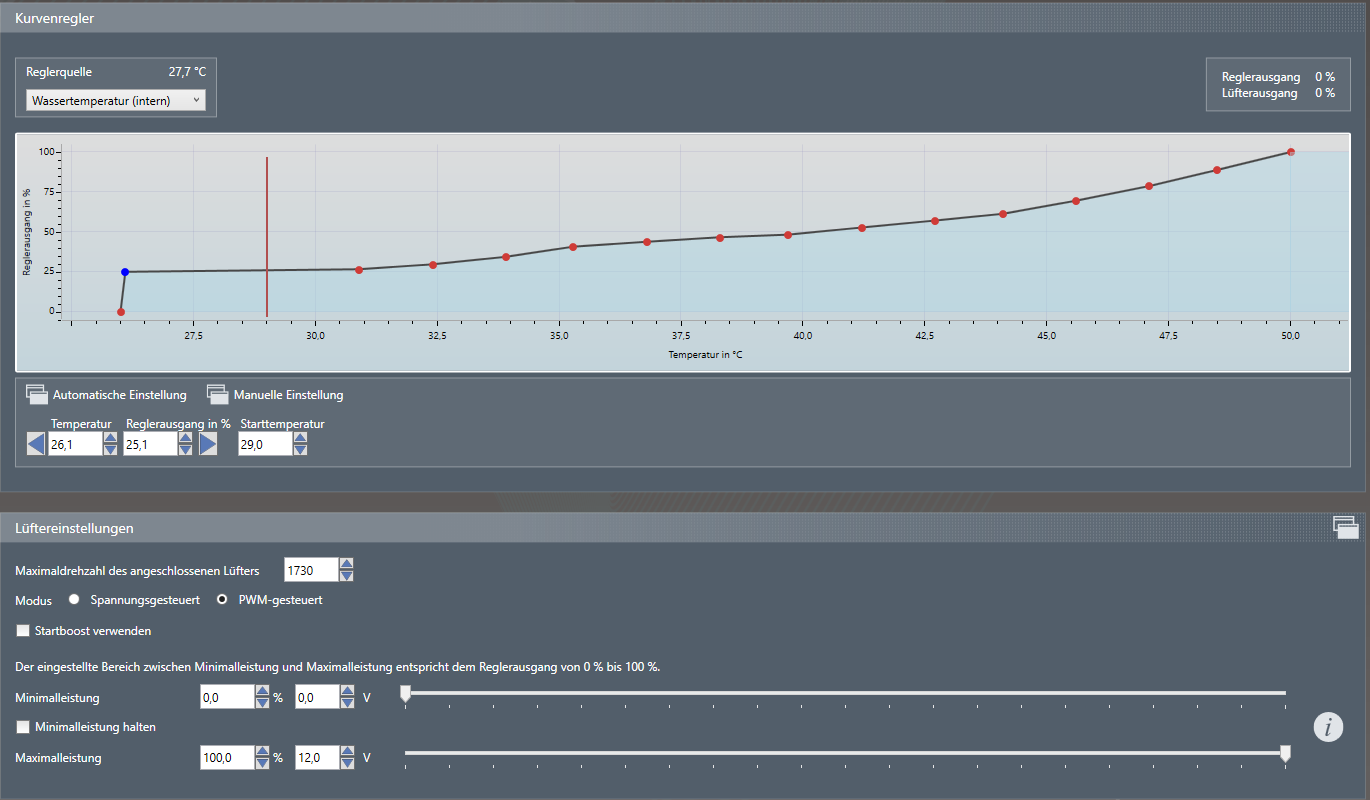Open the Reglerquelle Wassertemperatur dropdown
This screenshot has width=1370, height=800.
pyautogui.click(x=116, y=101)
